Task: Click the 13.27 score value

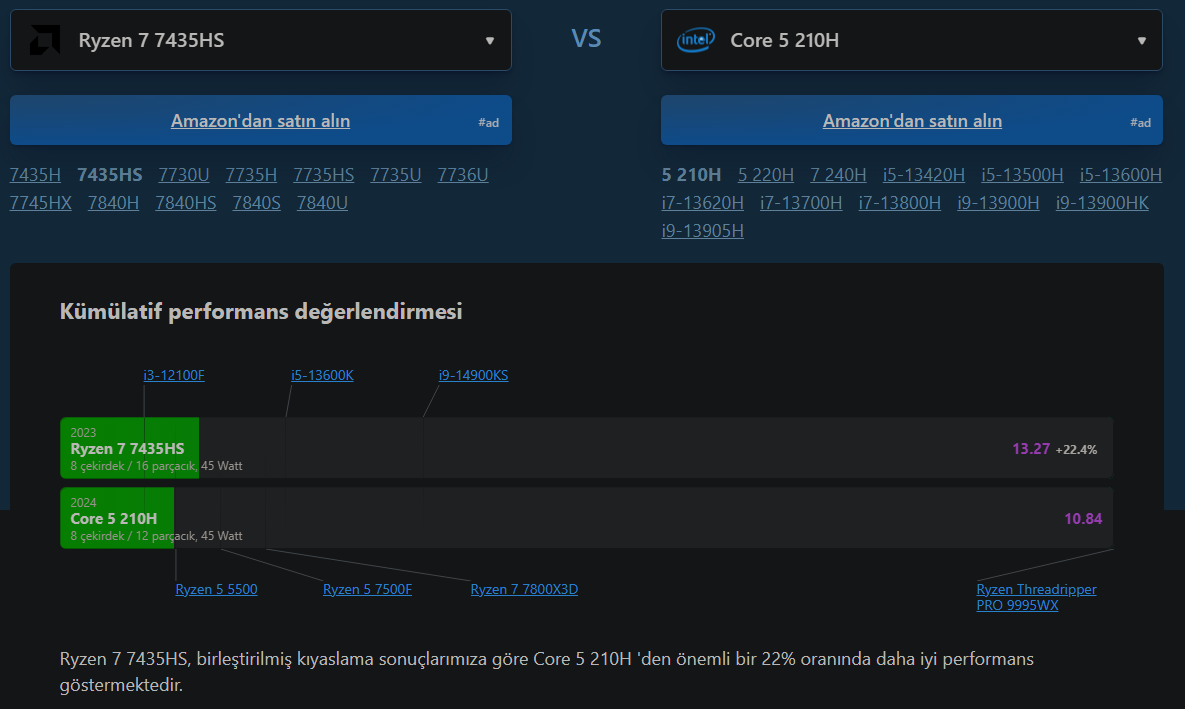Action: (x=1031, y=449)
